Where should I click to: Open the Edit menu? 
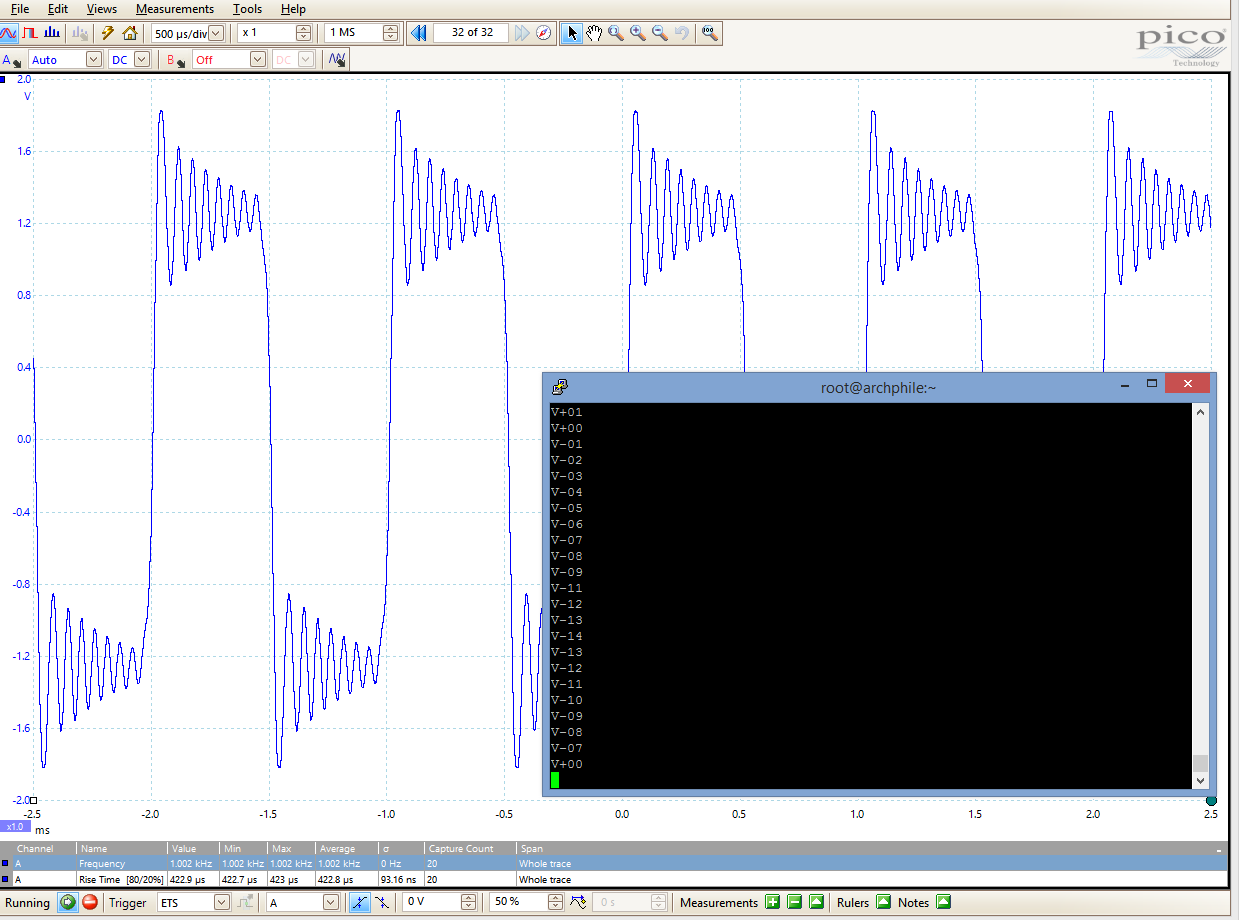[x=58, y=9]
